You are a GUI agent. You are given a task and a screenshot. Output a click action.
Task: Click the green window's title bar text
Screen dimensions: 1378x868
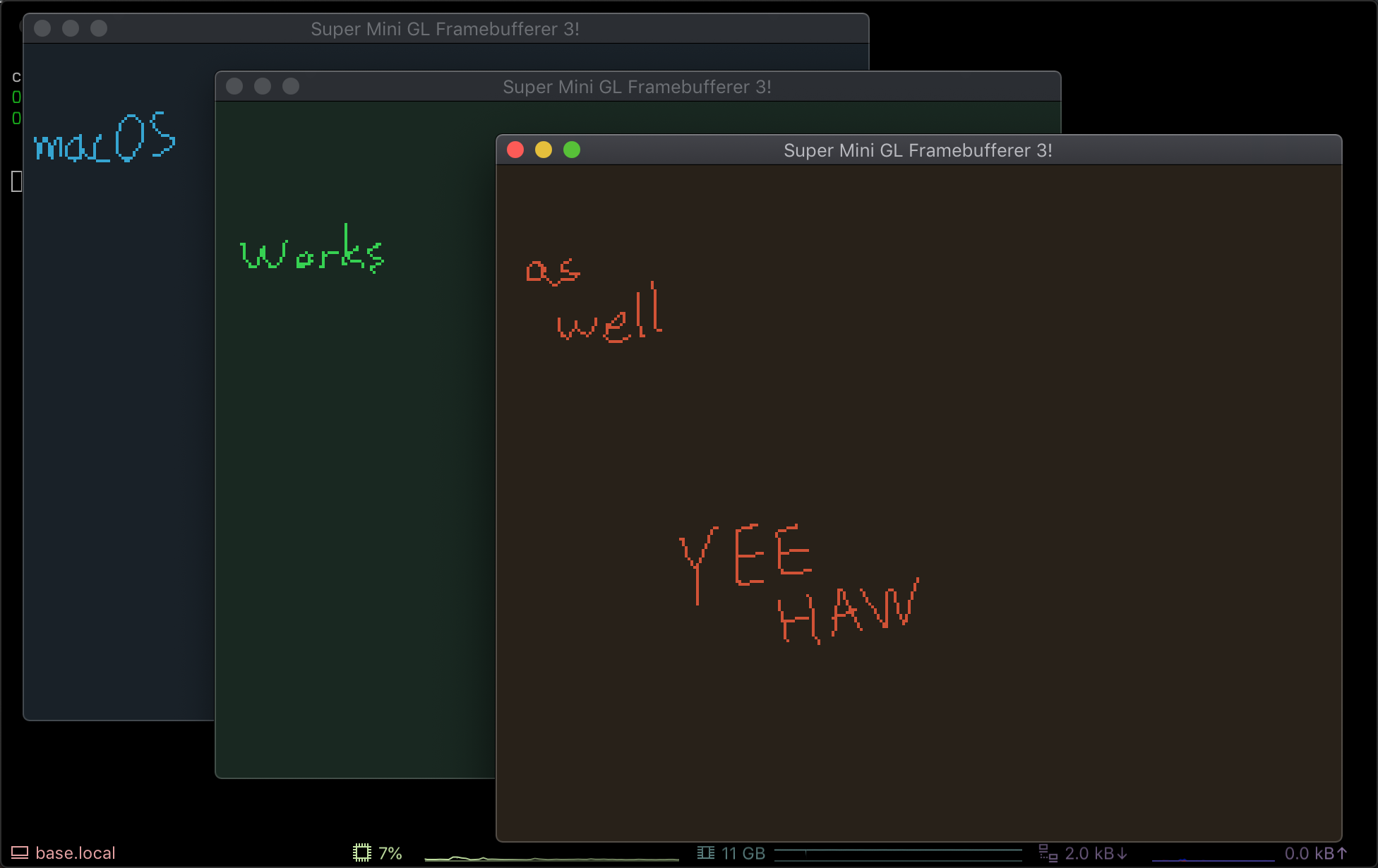tap(637, 87)
